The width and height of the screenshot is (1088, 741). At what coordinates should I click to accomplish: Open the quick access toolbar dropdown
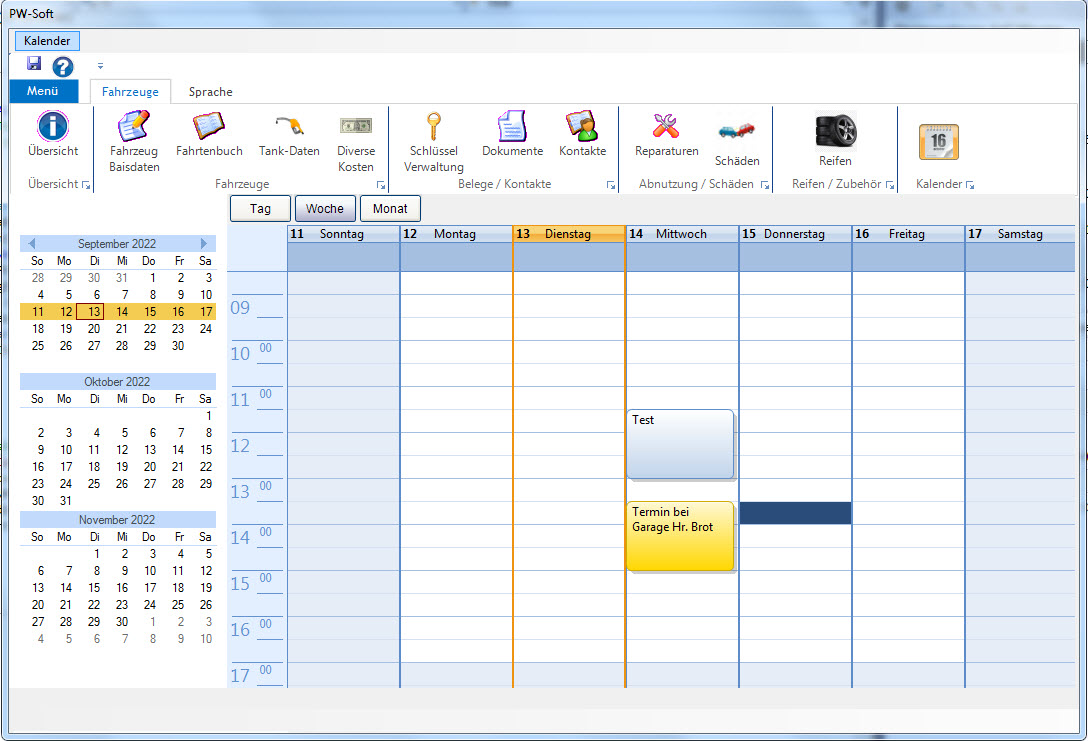point(100,67)
